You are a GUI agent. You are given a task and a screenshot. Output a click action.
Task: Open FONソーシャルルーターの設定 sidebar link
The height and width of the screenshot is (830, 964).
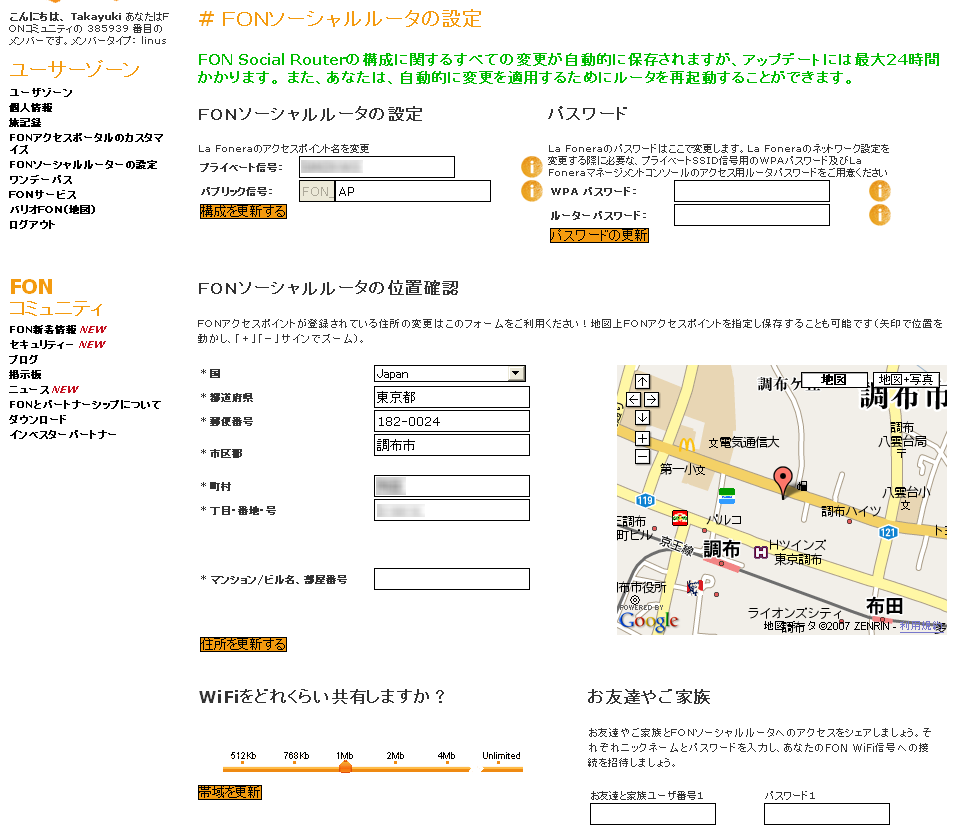point(83,165)
